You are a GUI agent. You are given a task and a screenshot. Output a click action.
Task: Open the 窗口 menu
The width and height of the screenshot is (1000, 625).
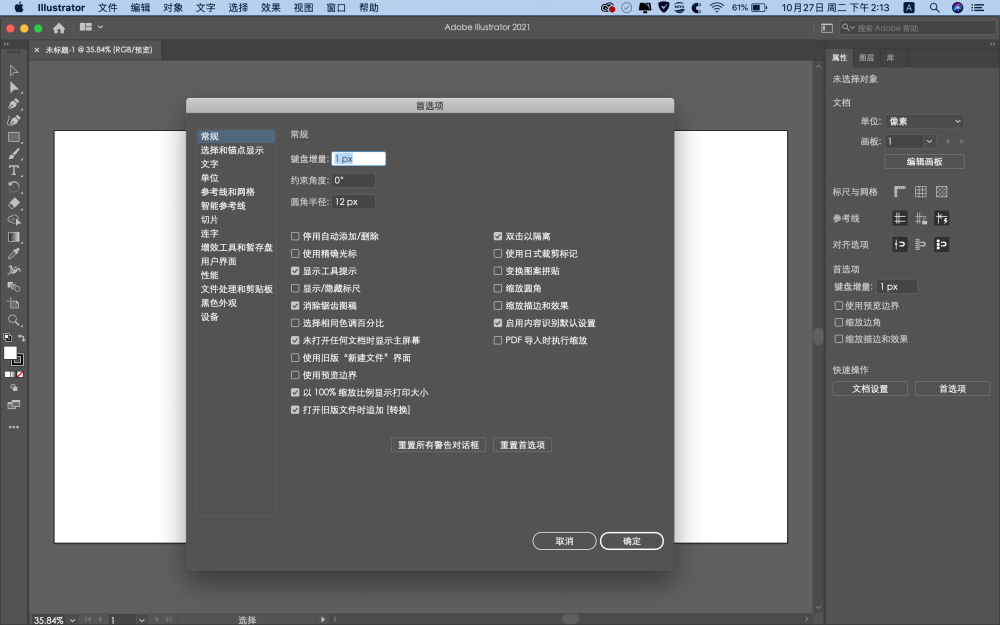coord(335,8)
